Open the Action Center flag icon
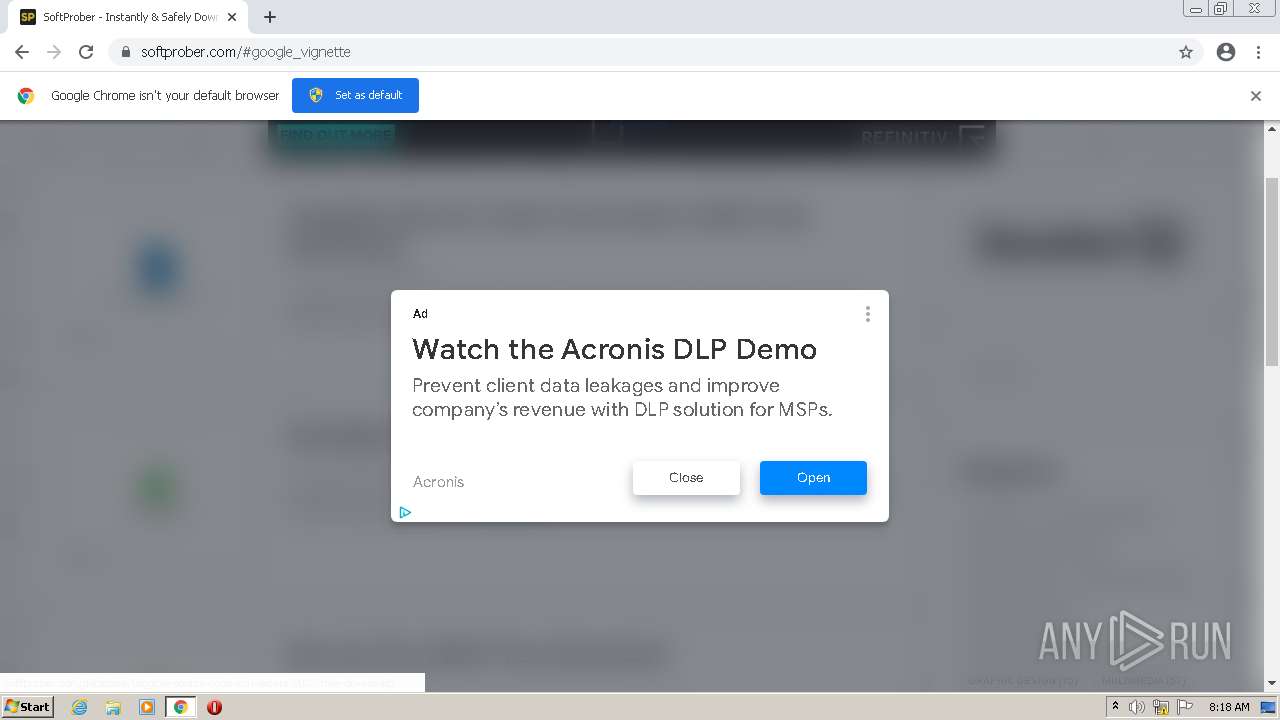This screenshot has width=1280, height=720. coord(1185,707)
